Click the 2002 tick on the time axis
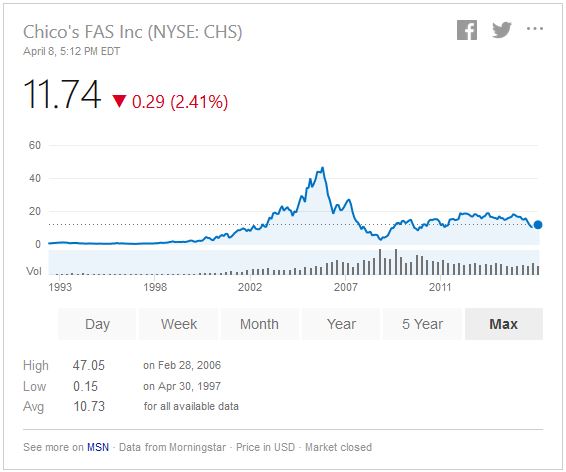Screen dimensions: 566x472 coord(250,287)
